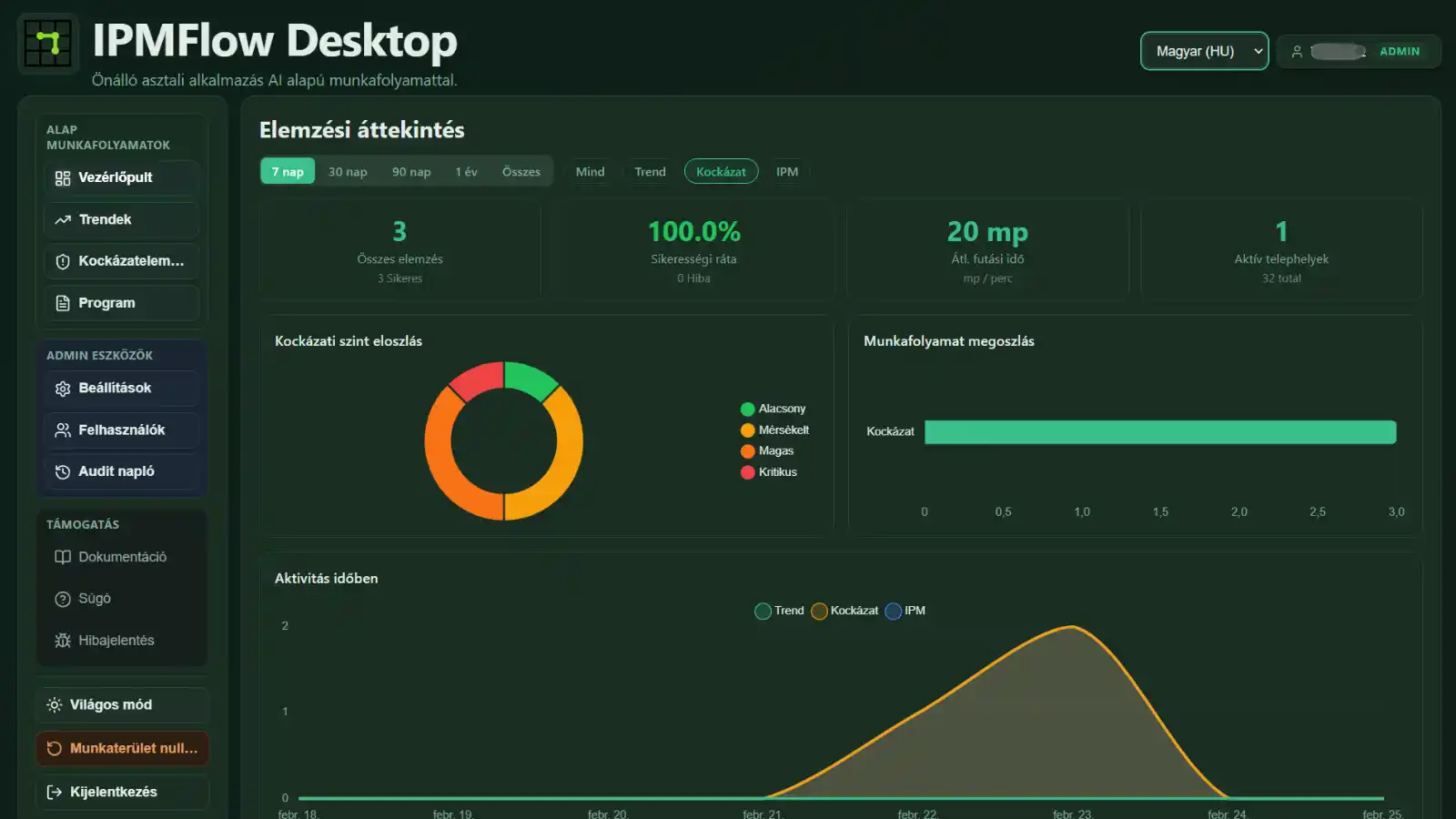The width and height of the screenshot is (1456, 819).
Task: Open the Dokumentáció book icon
Action: point(62,556)
